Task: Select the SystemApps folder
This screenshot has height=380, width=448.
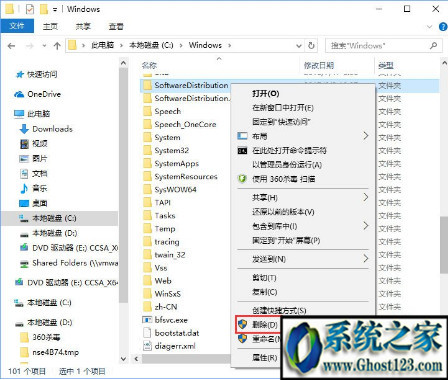Action: 177,163
